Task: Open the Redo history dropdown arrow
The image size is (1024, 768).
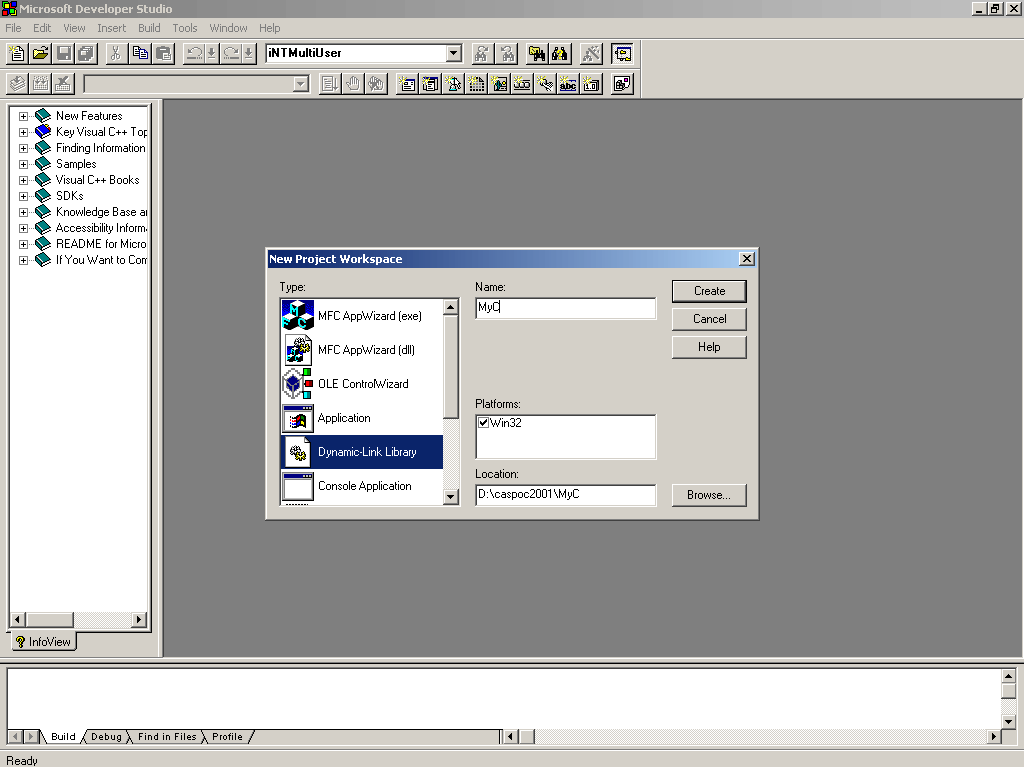Action: click(x=249, y=54)
